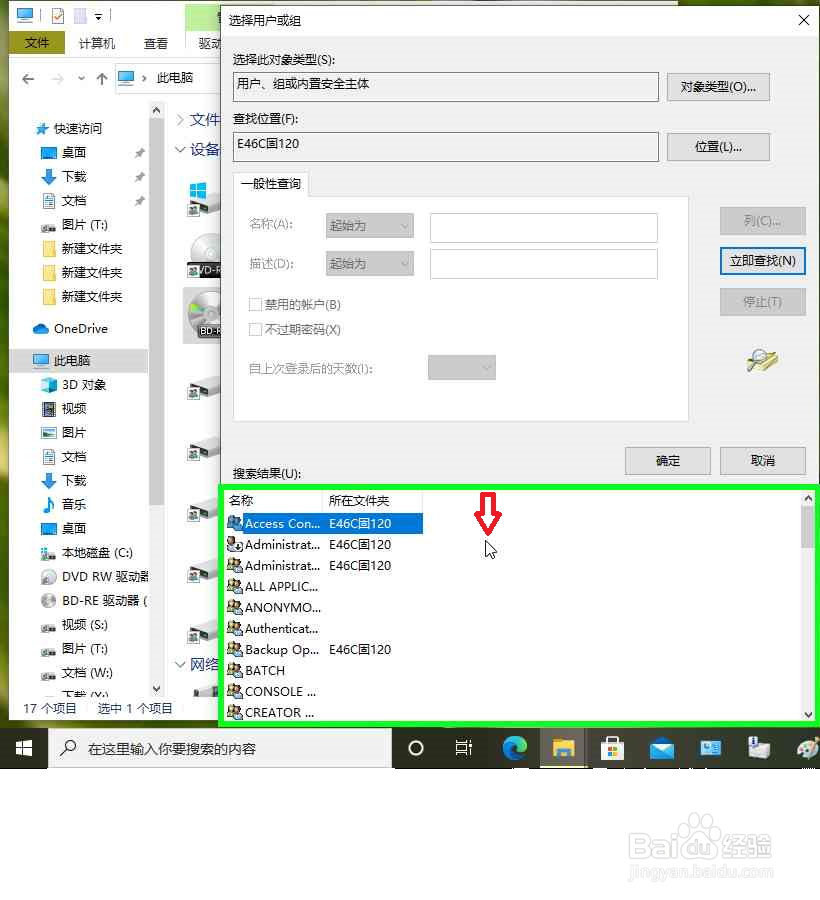Screen dimensions: 820x900
Task: Open Microsoft Store from the taskbar
Action: [612, 747]
